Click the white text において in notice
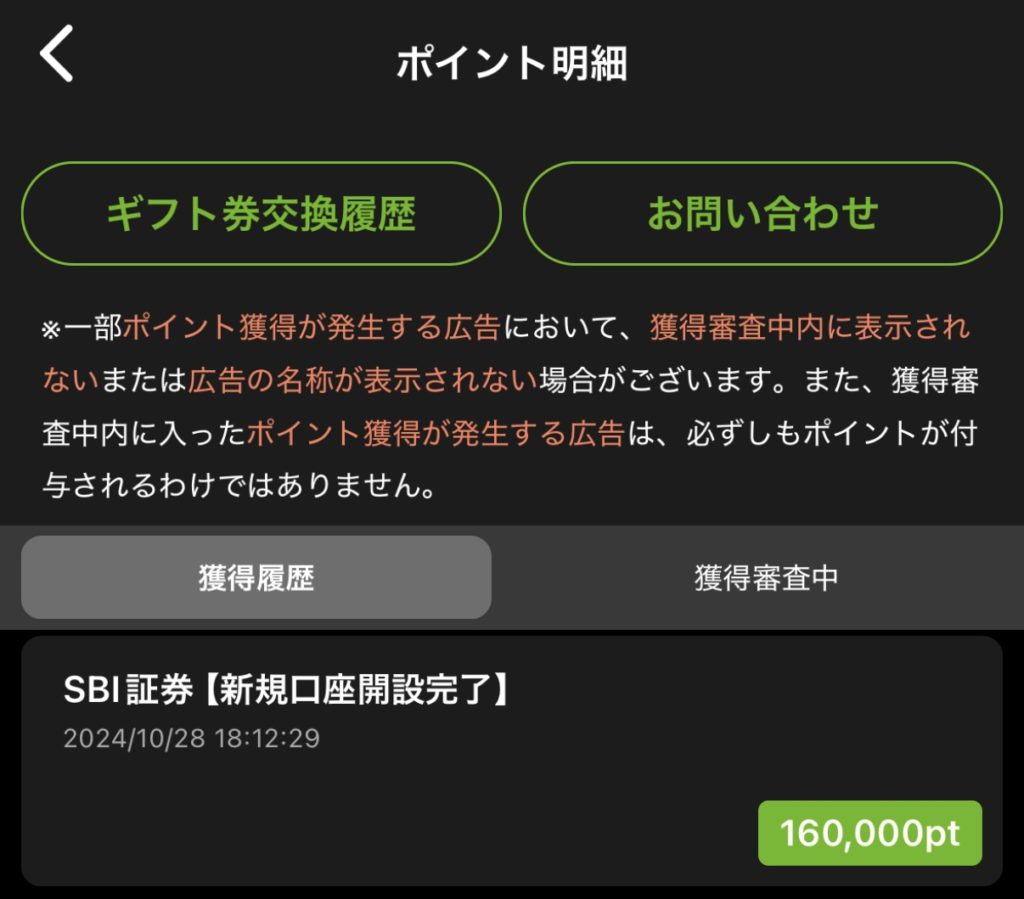This screenshot has height=899, width=1024. pyautogui.click(x=560, y=328)
